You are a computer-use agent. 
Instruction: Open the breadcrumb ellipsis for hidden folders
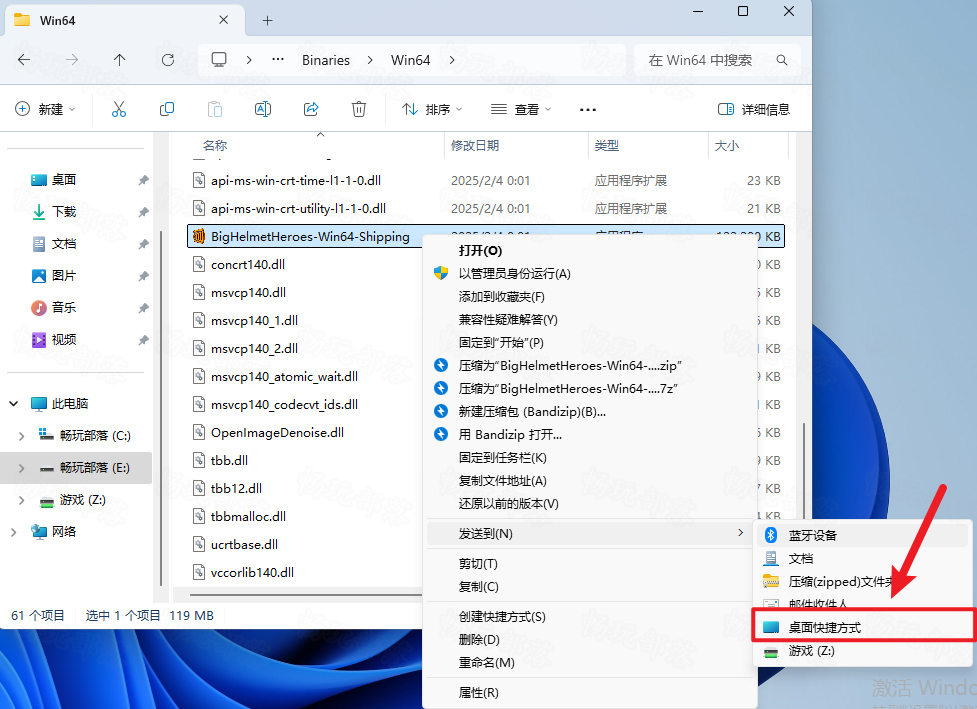click(278, 59)
